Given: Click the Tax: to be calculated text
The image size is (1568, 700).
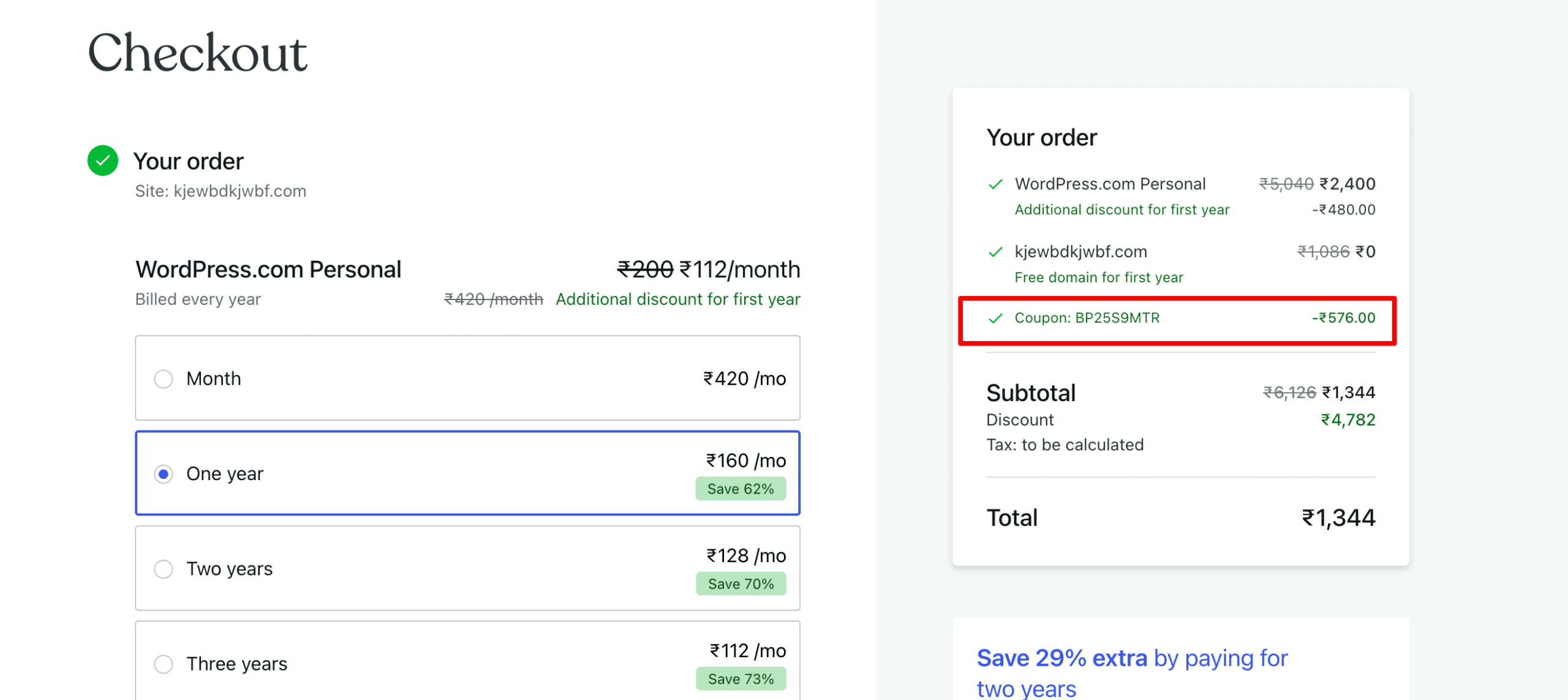Looking at the screenshot, I should (1065, 445).
